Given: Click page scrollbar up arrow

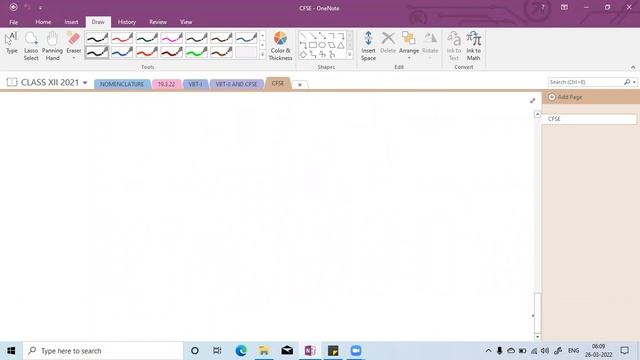Looking at the screenshot, I should point(537,114).
